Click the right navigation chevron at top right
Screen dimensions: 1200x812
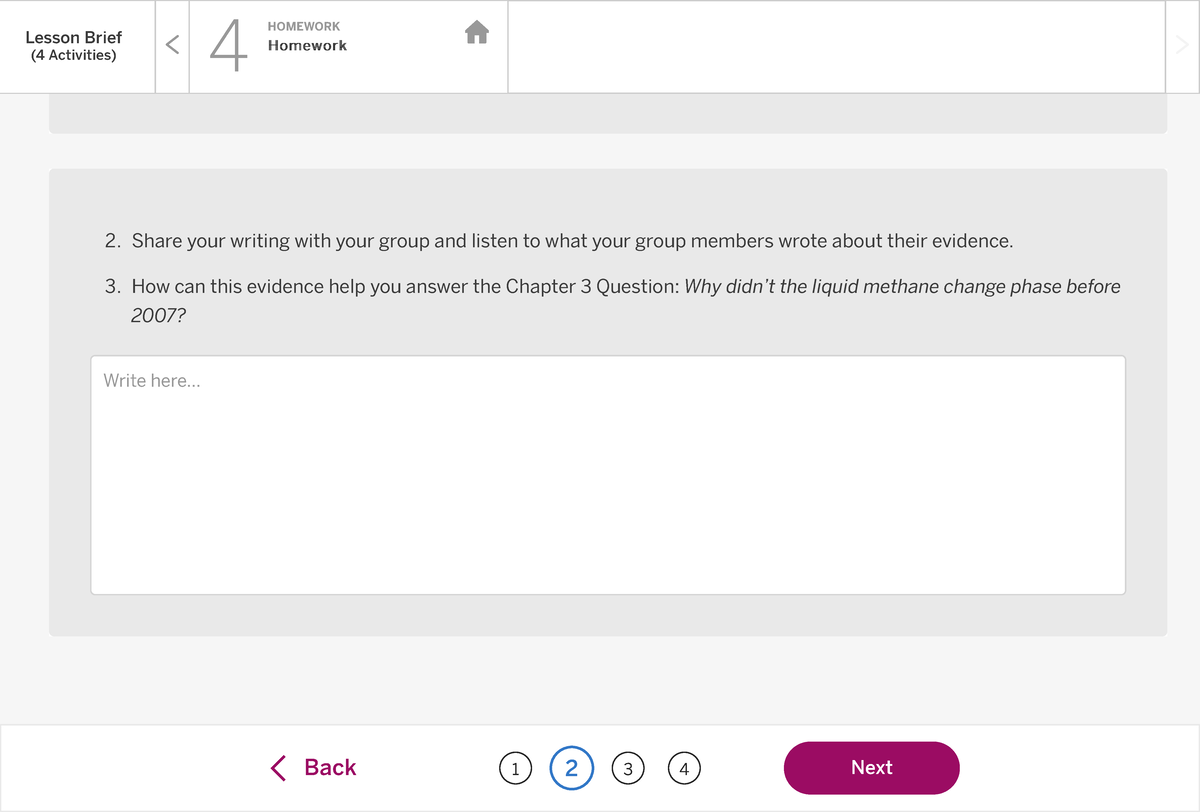1183,44
